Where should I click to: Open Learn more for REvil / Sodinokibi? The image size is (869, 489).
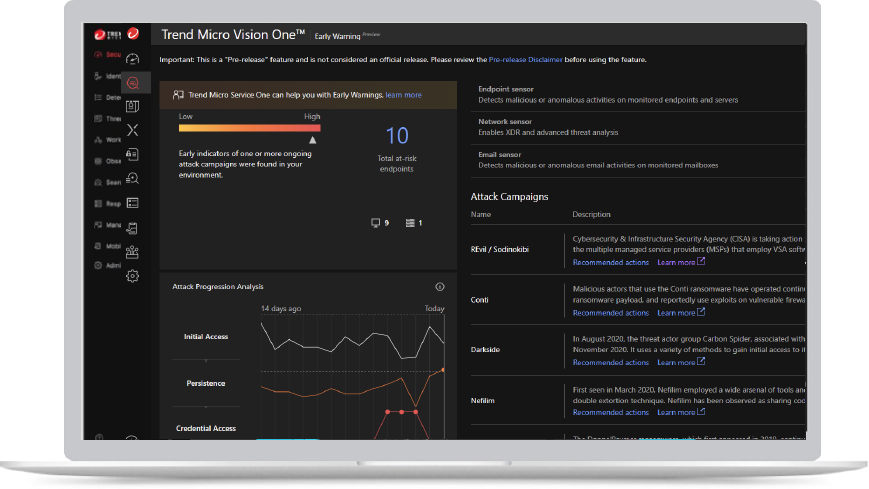[x=676, y=263]
